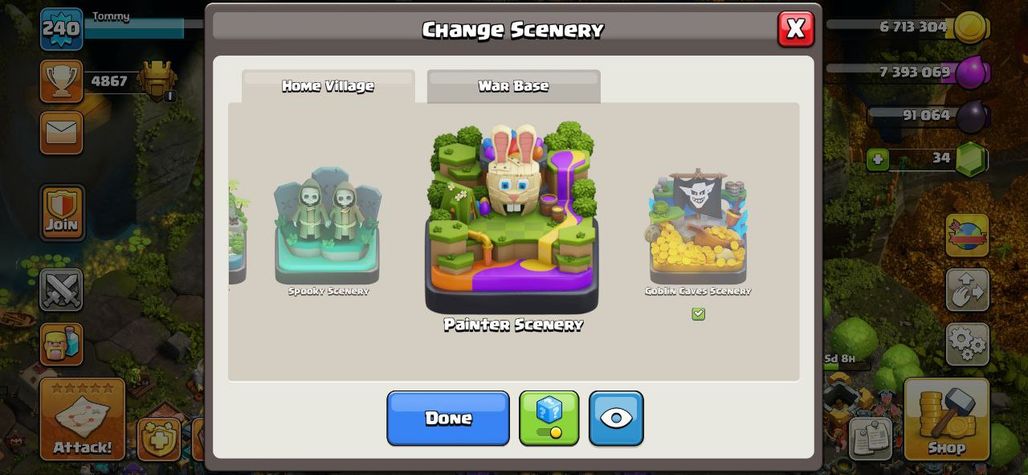1028x475 pixels.
Task: Switch to the War Base tab
Action: point(513,86)
